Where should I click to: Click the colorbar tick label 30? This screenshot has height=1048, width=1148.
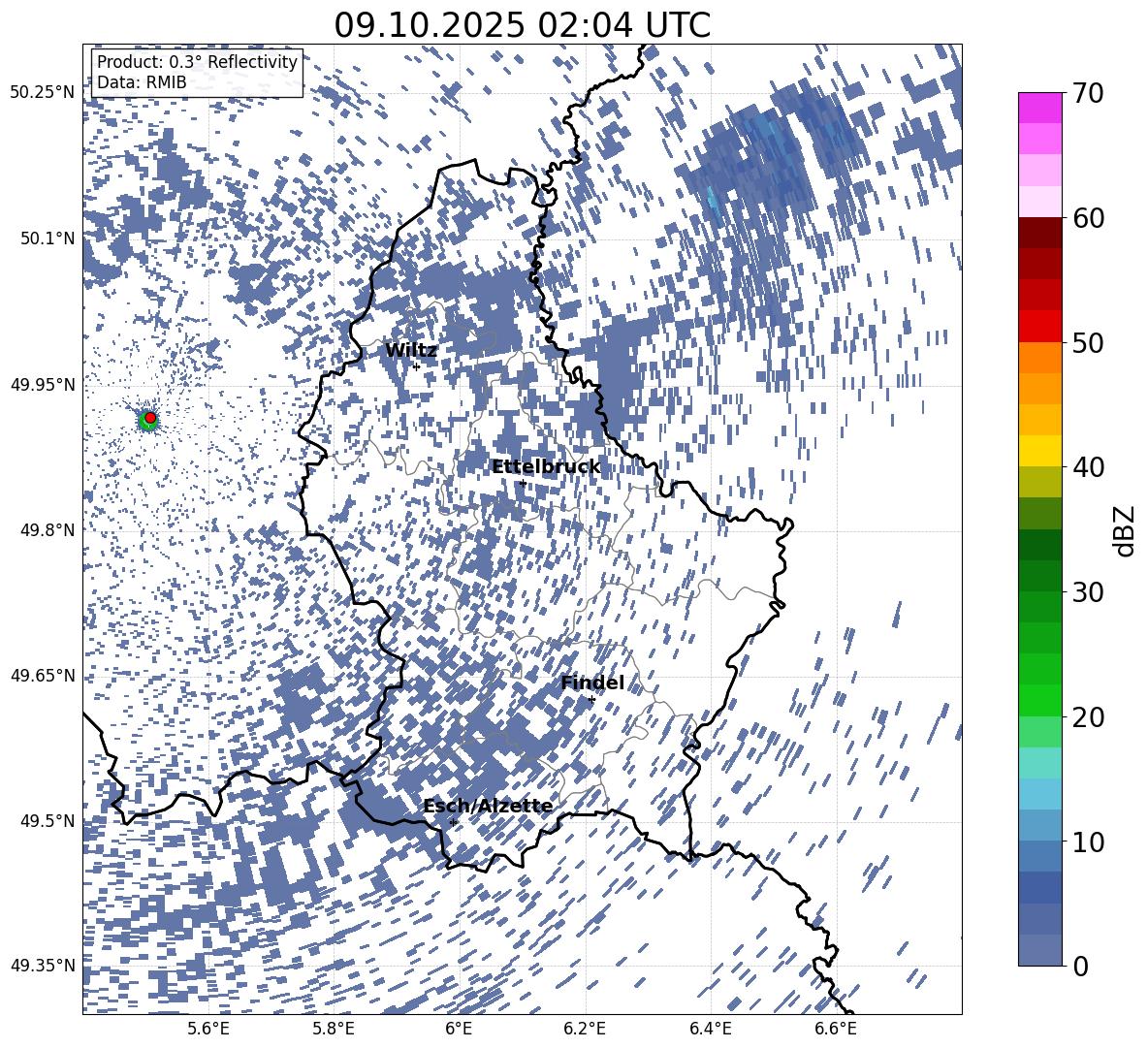pyautogui.click(x=1088, y=592)
